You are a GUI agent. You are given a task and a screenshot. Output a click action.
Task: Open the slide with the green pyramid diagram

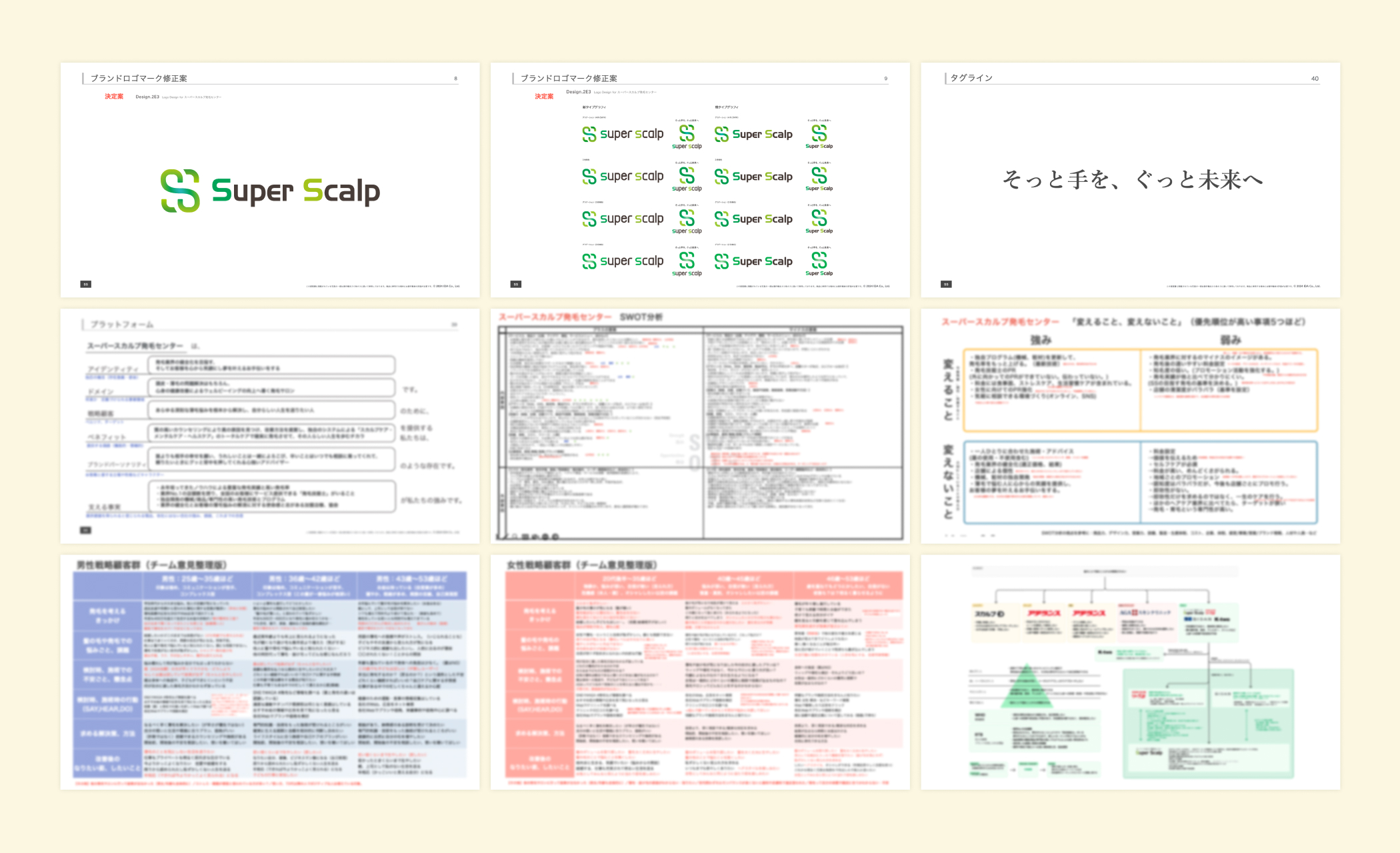[x=1130, y=672]
